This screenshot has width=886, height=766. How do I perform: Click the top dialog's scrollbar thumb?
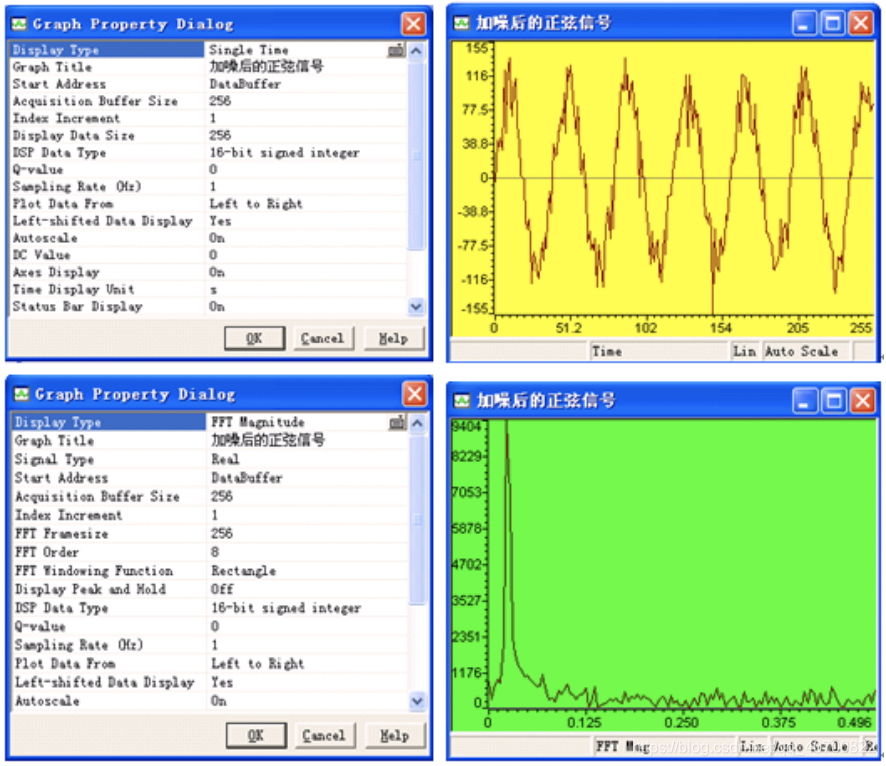(416, 155)
